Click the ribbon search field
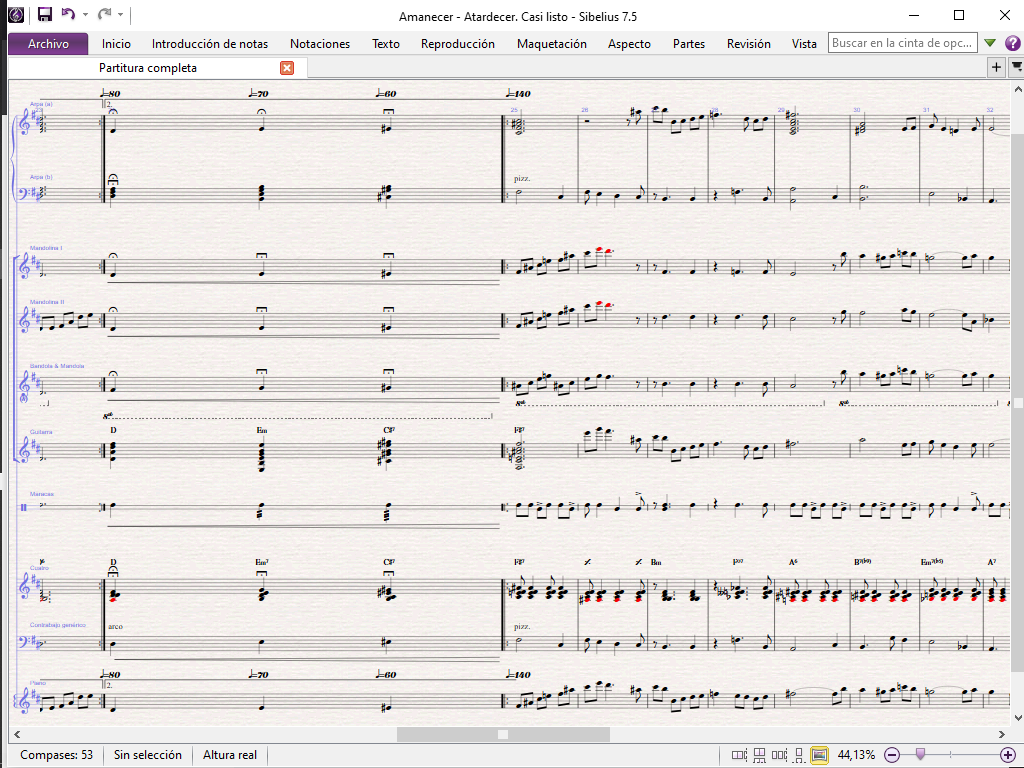 click(x=903, y=43)
